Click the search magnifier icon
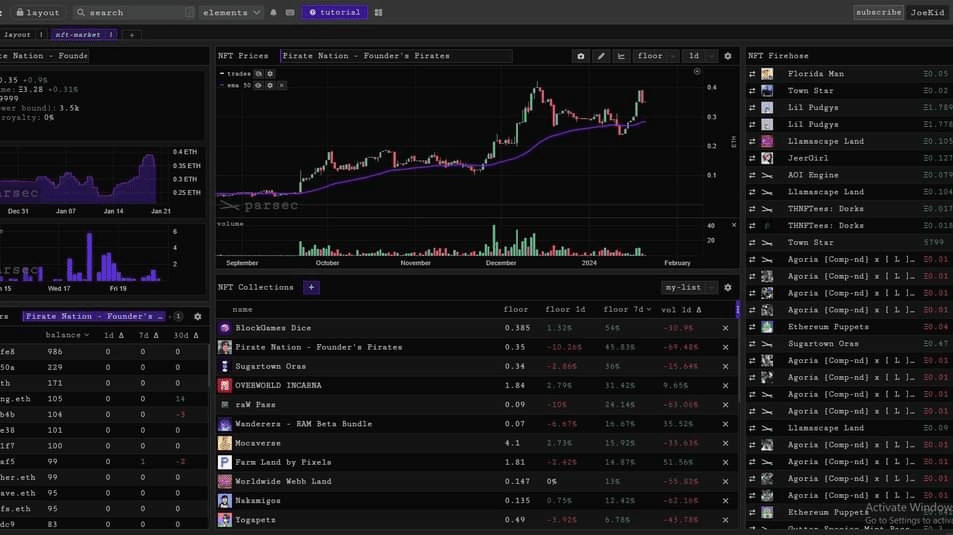Viewport: 953px width, 535px height. (81, 12)
